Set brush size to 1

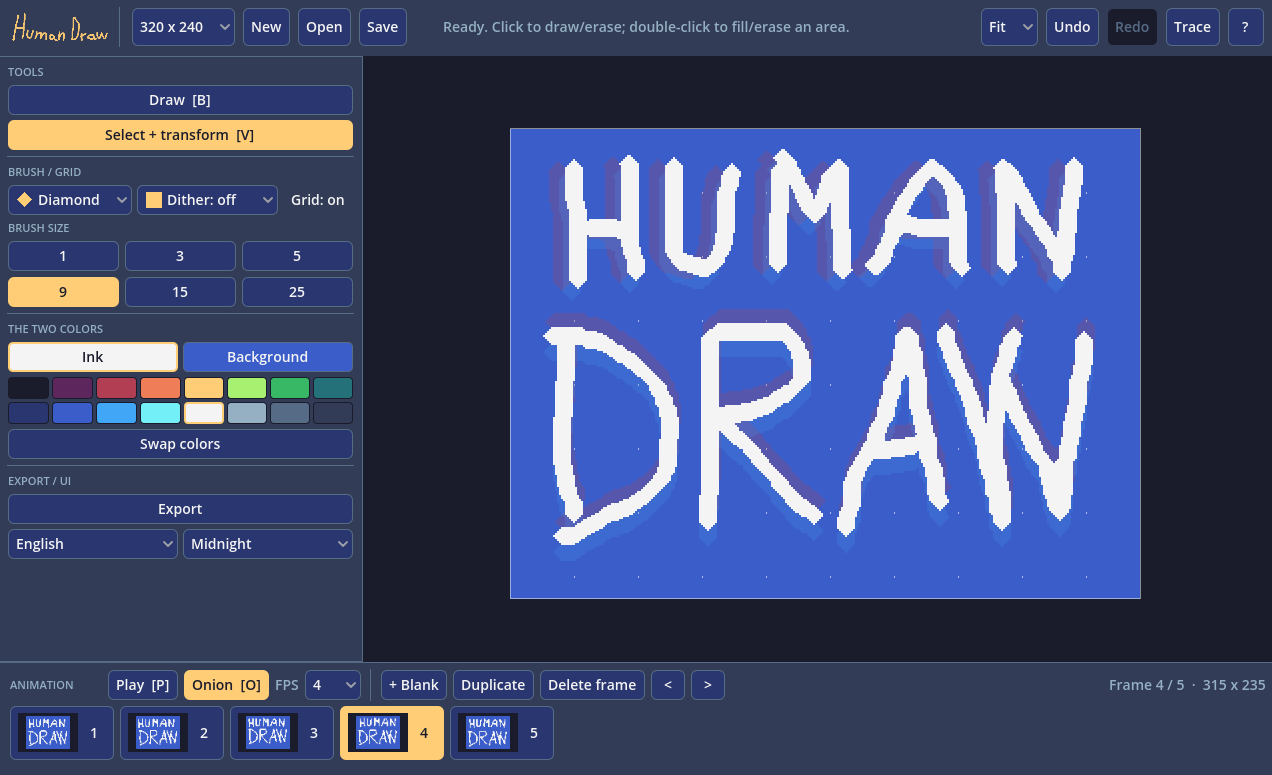tap(63, 256)
